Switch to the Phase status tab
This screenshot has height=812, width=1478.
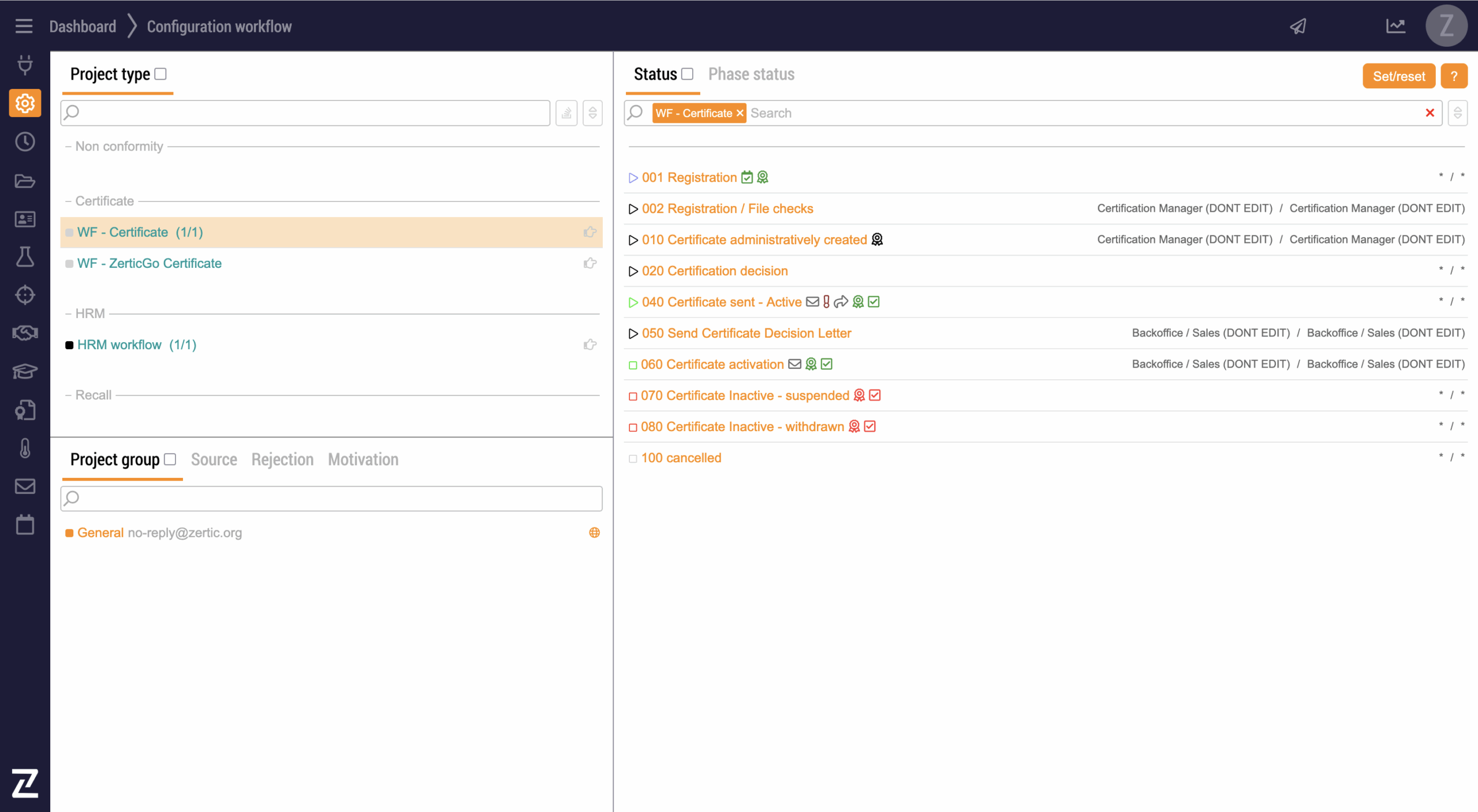pyautogui.click(x=751, y=74)
